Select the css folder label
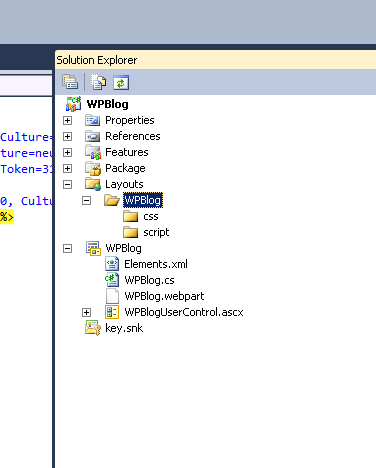 coord(151,217)
